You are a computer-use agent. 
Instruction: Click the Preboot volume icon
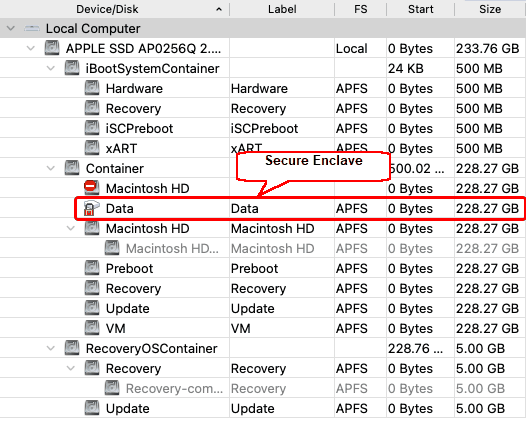pos(92,268)
